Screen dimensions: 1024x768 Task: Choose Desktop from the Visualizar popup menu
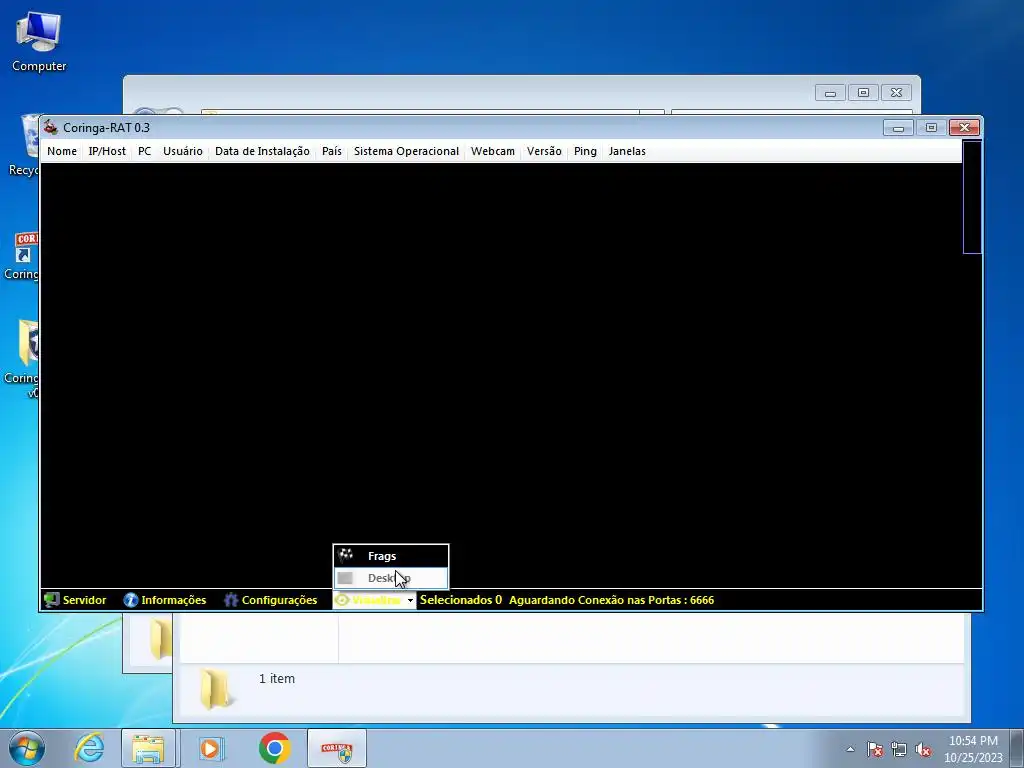[391, 578]
